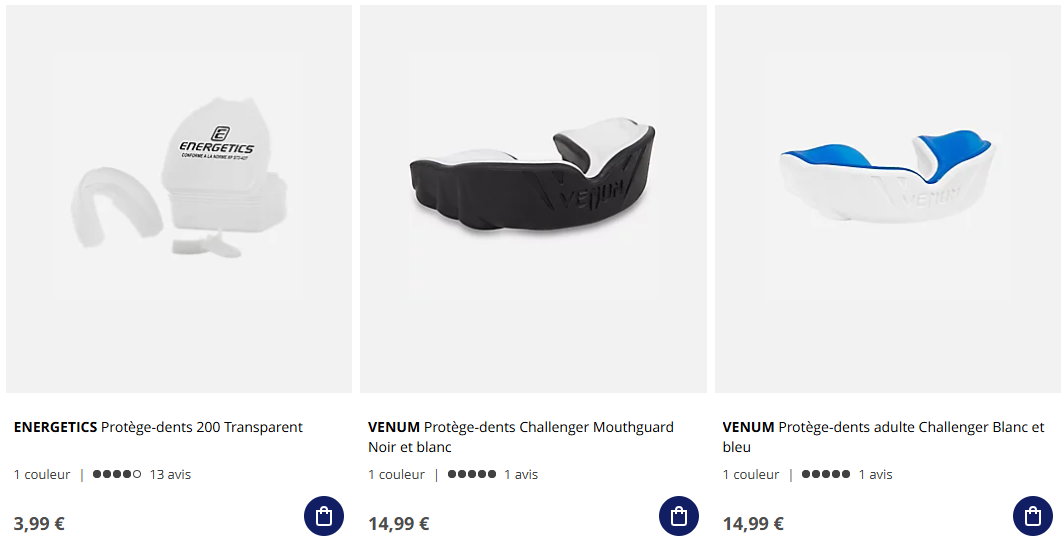Click "1 couleur" under Venum Blanc et bleu
Screen dimensions: 1061x552
[x=751, y=475]
